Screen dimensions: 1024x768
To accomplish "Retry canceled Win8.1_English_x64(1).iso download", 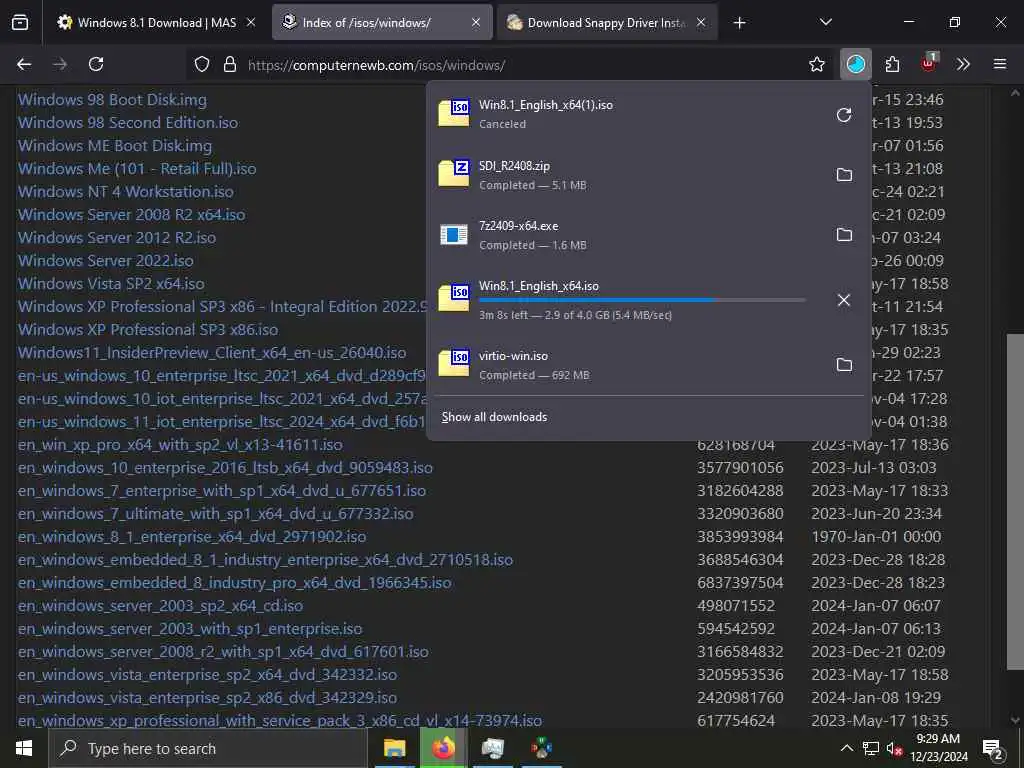I will 844,115.
